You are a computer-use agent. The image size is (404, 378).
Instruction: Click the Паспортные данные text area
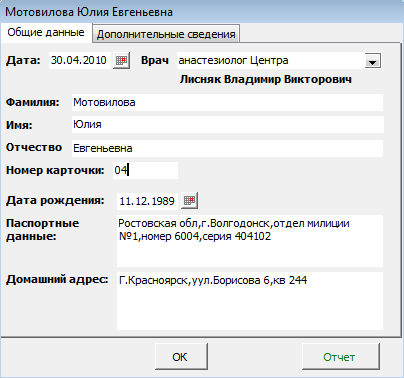click(x=250, y=241)
